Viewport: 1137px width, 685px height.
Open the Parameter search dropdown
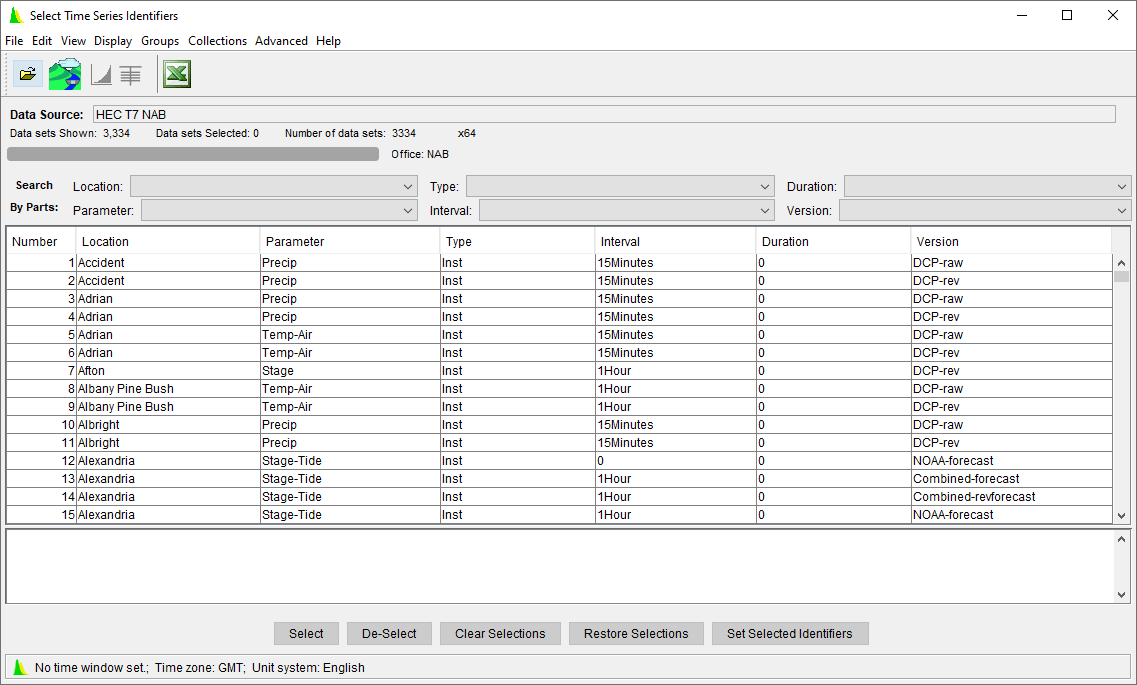point(279,210)
